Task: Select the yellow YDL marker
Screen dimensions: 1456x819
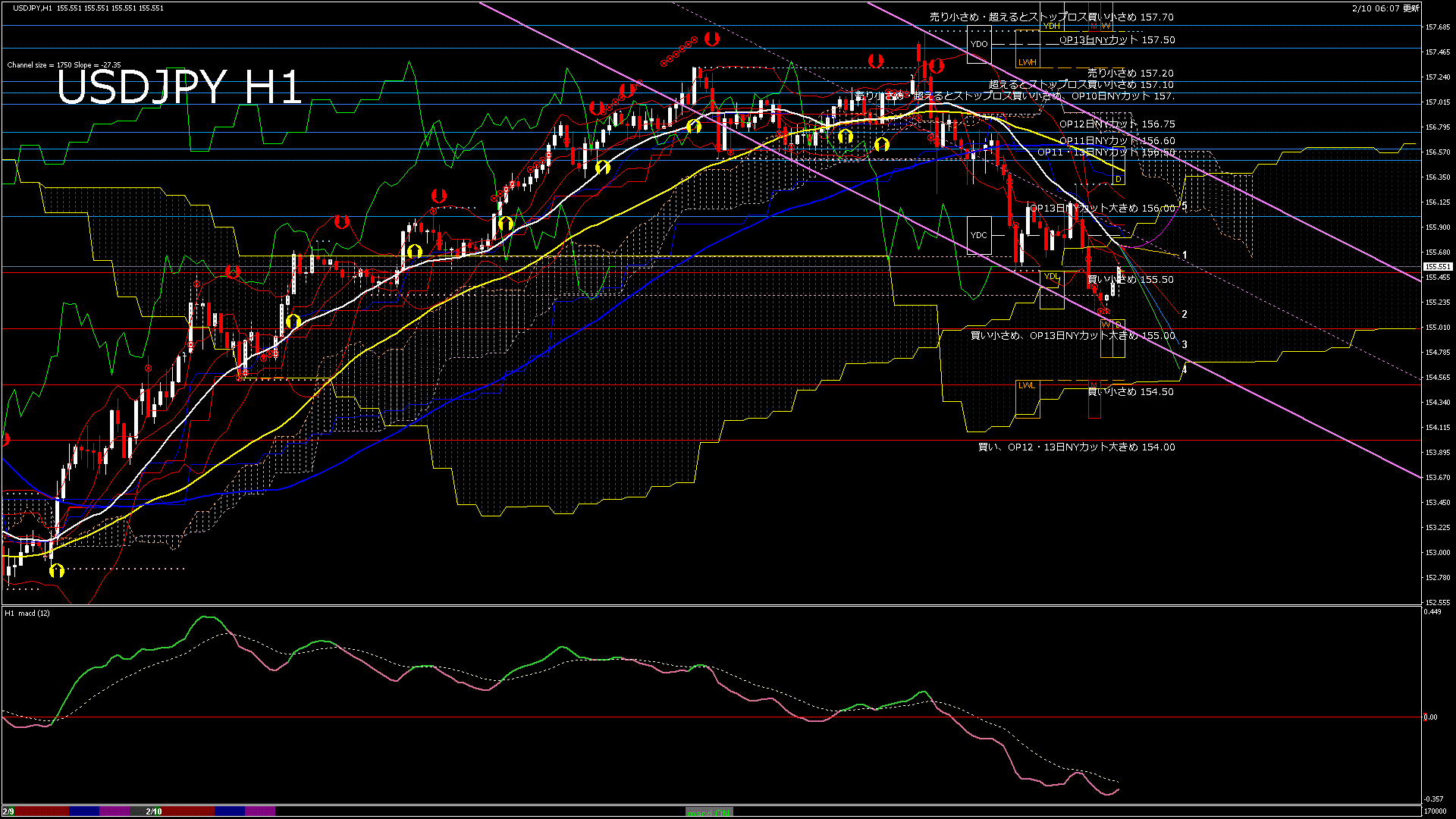Action: point(1051,277)
